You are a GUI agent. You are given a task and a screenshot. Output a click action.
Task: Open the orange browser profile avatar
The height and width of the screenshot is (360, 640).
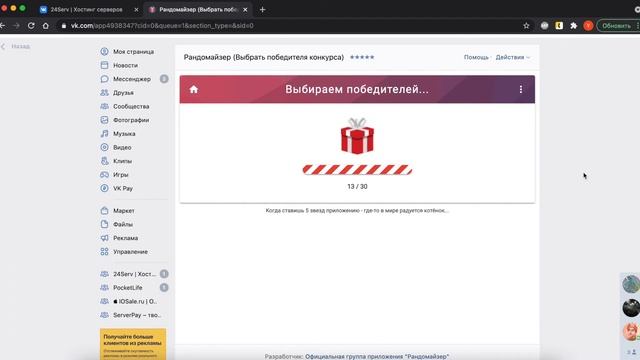click(588, 26)
